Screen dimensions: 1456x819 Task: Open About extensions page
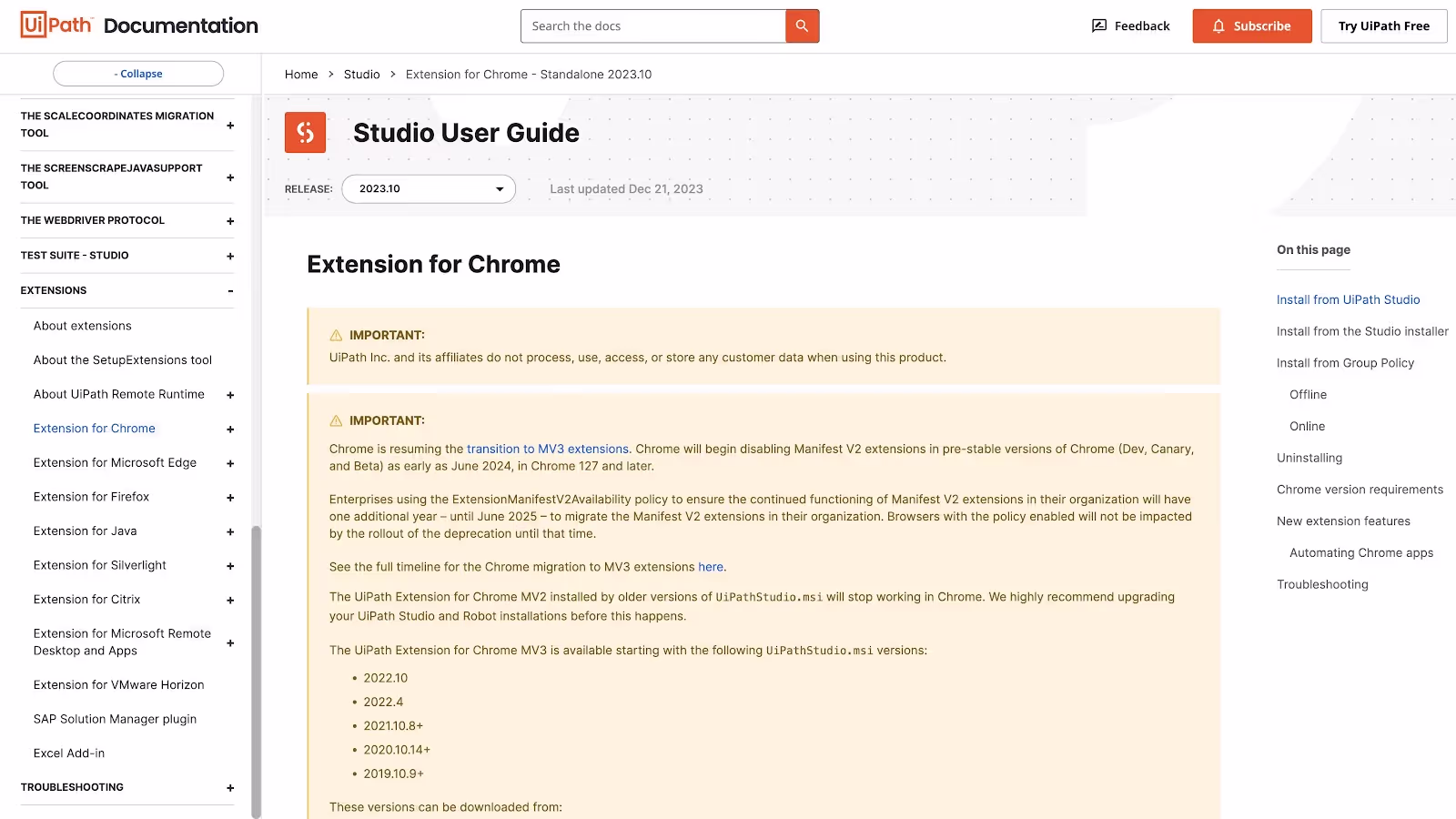(83, 326)
